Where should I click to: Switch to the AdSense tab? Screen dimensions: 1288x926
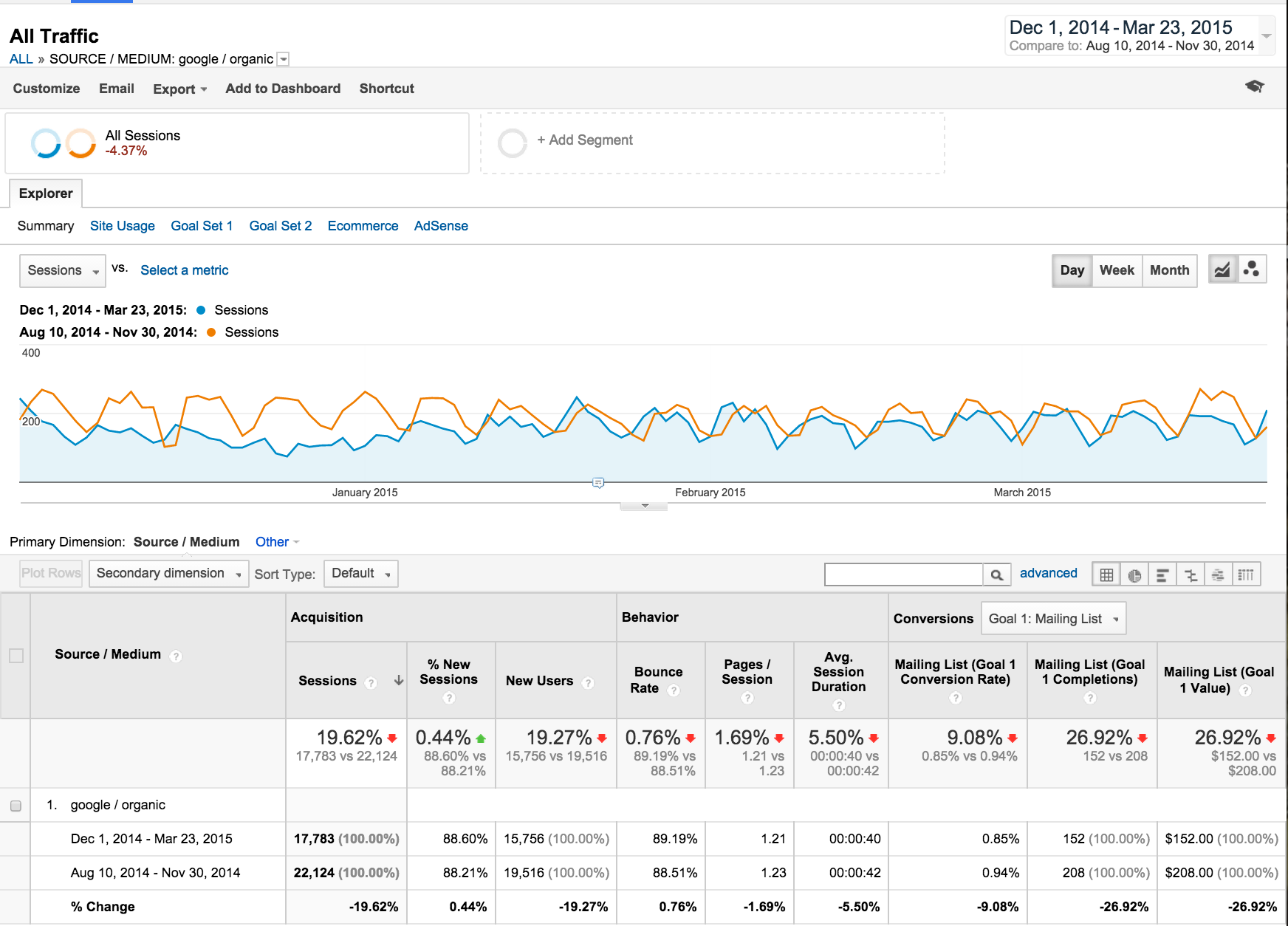point(441,226)
